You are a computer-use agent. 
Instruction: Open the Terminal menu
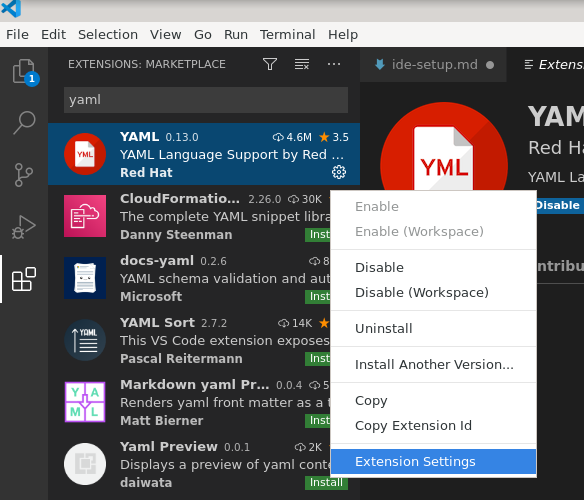pos(288,35)
